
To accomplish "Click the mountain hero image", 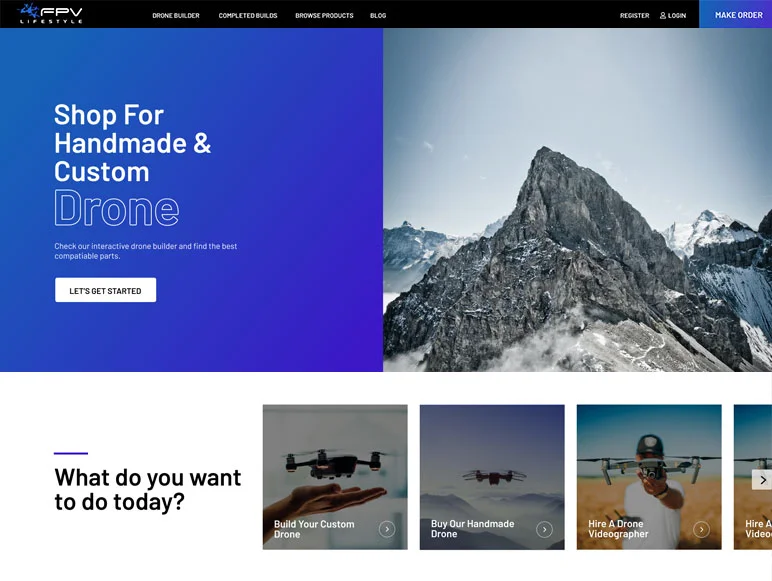I will coord(577,200).
